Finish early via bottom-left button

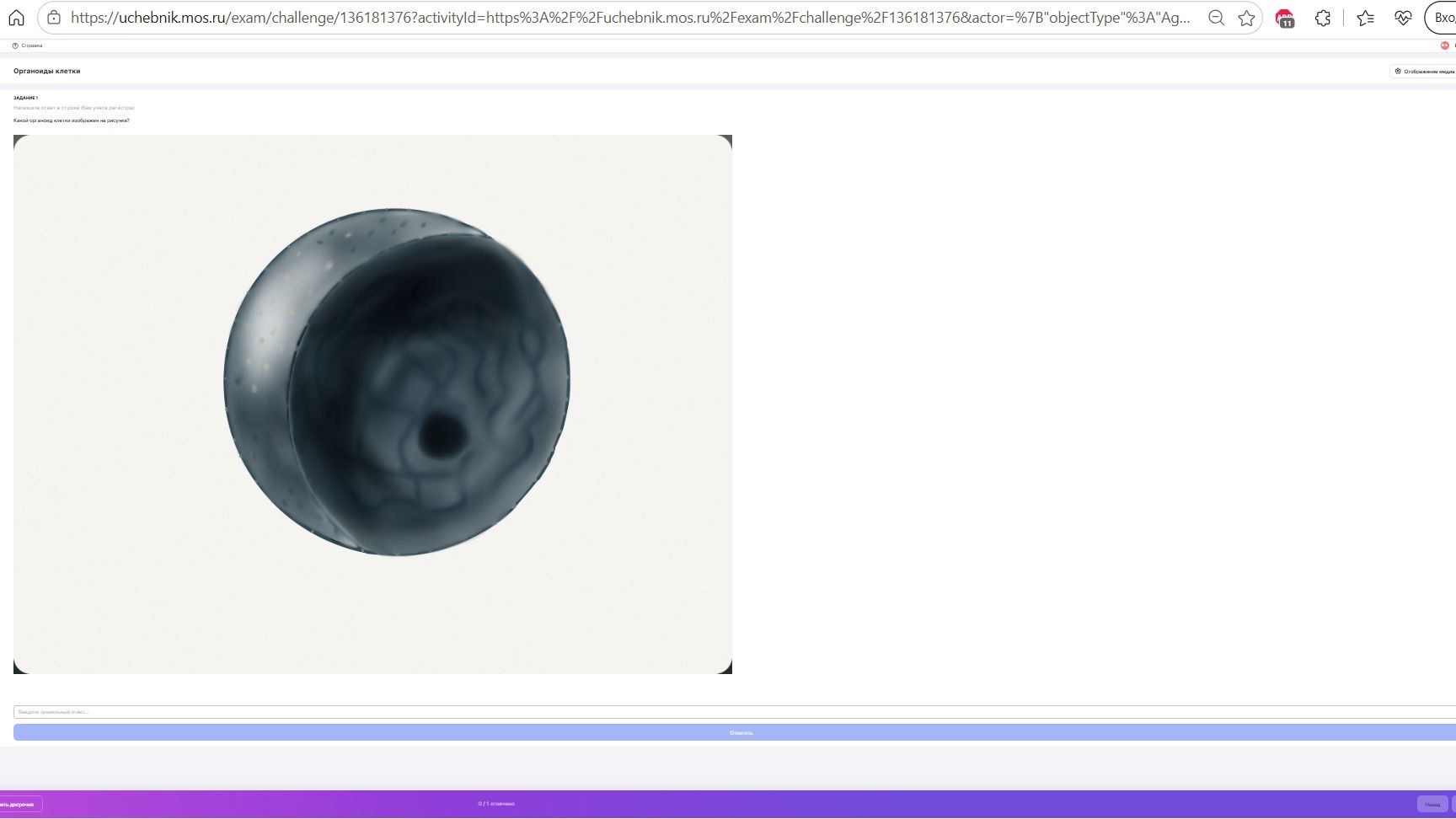tap(20, 805)
